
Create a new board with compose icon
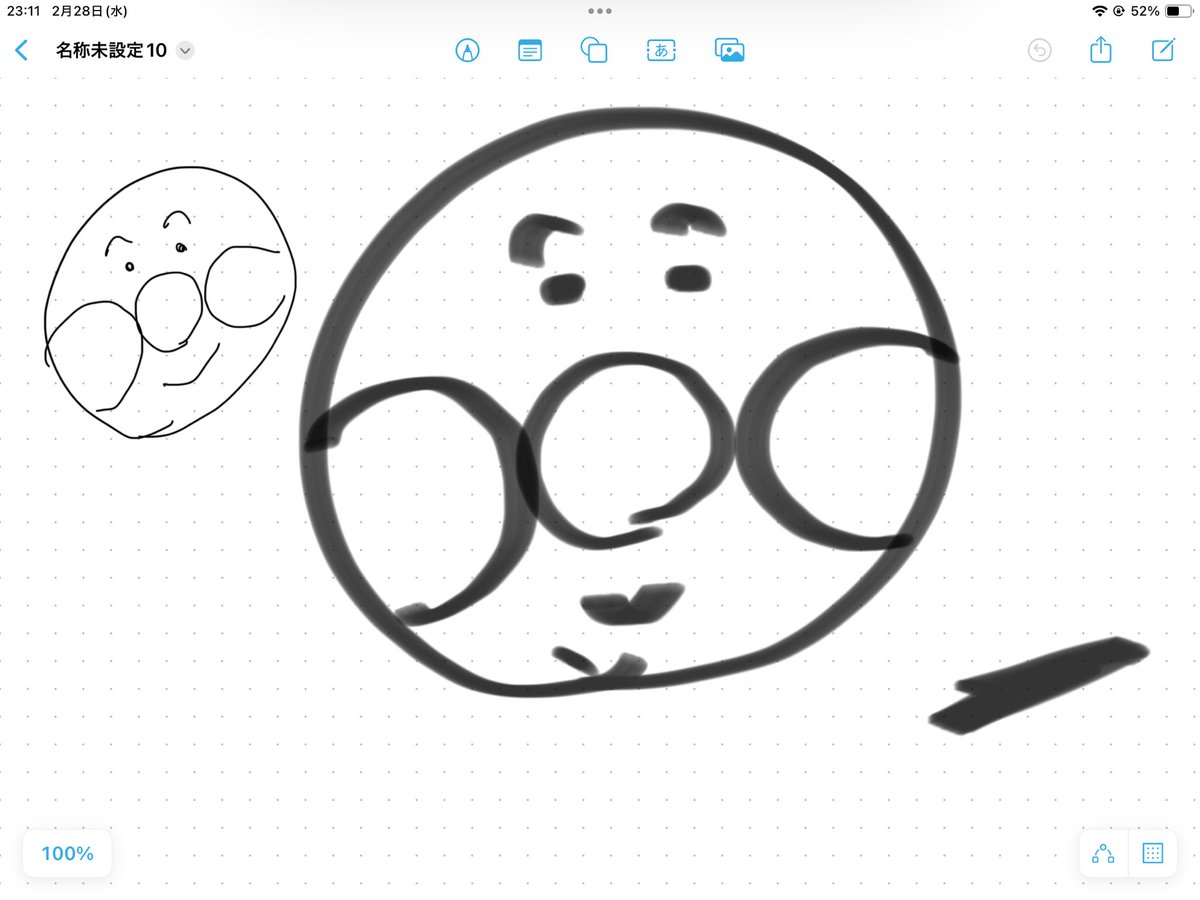(x=1163, y=50)
